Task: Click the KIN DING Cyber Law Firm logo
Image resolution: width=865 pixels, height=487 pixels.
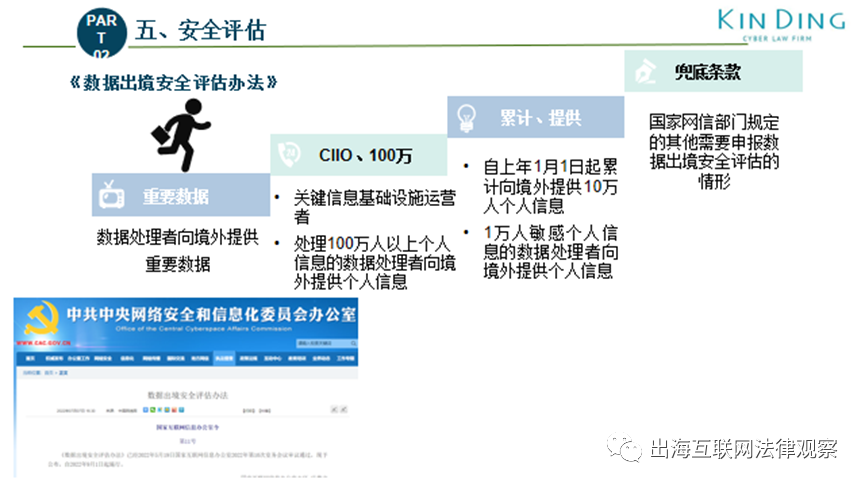Action: point(781,25)
